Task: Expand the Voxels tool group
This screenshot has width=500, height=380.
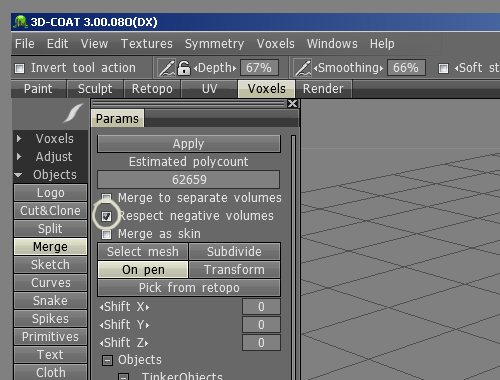Action: [19, 138]
